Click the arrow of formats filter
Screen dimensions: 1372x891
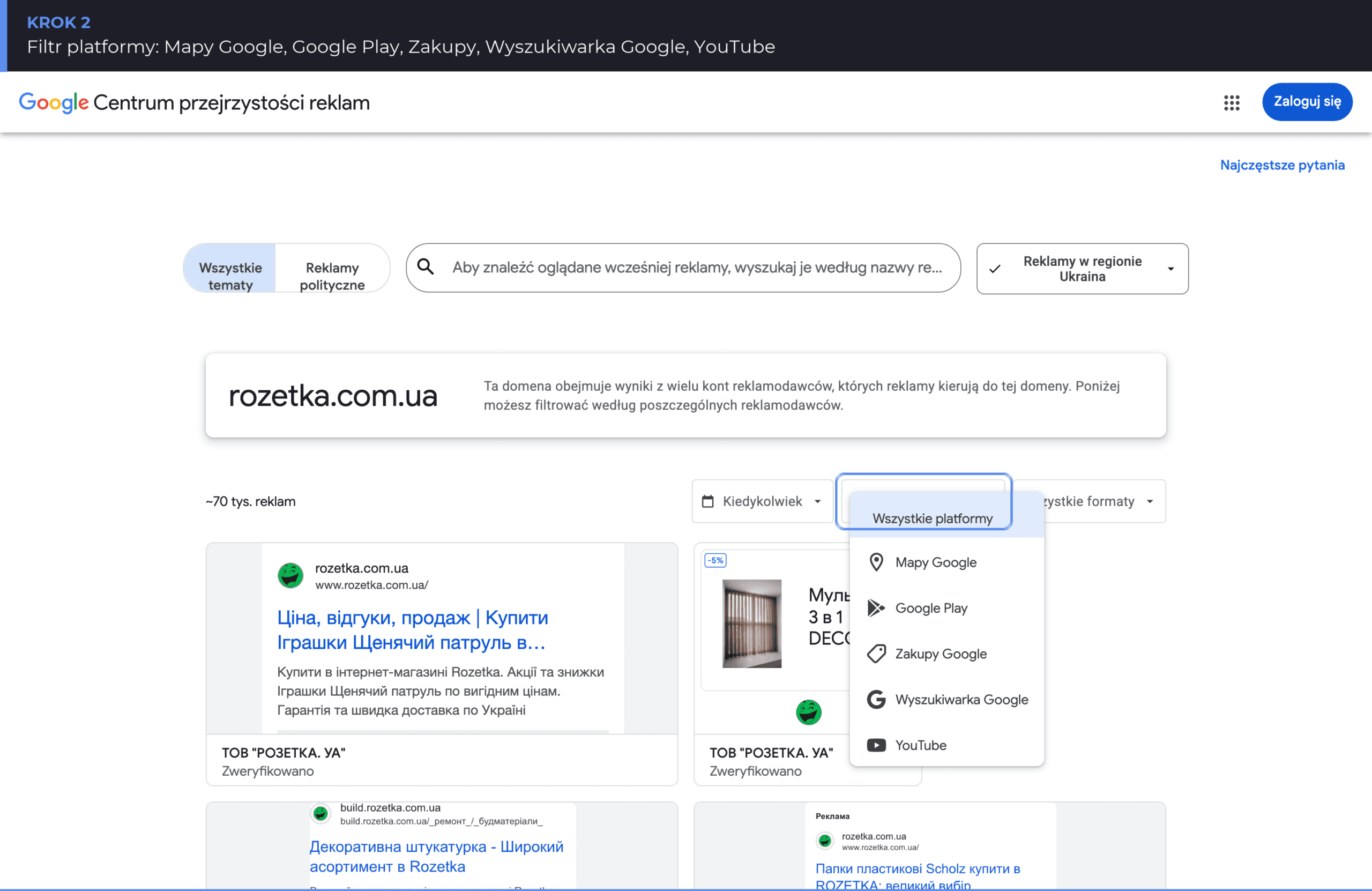[x=1150, y=501]
